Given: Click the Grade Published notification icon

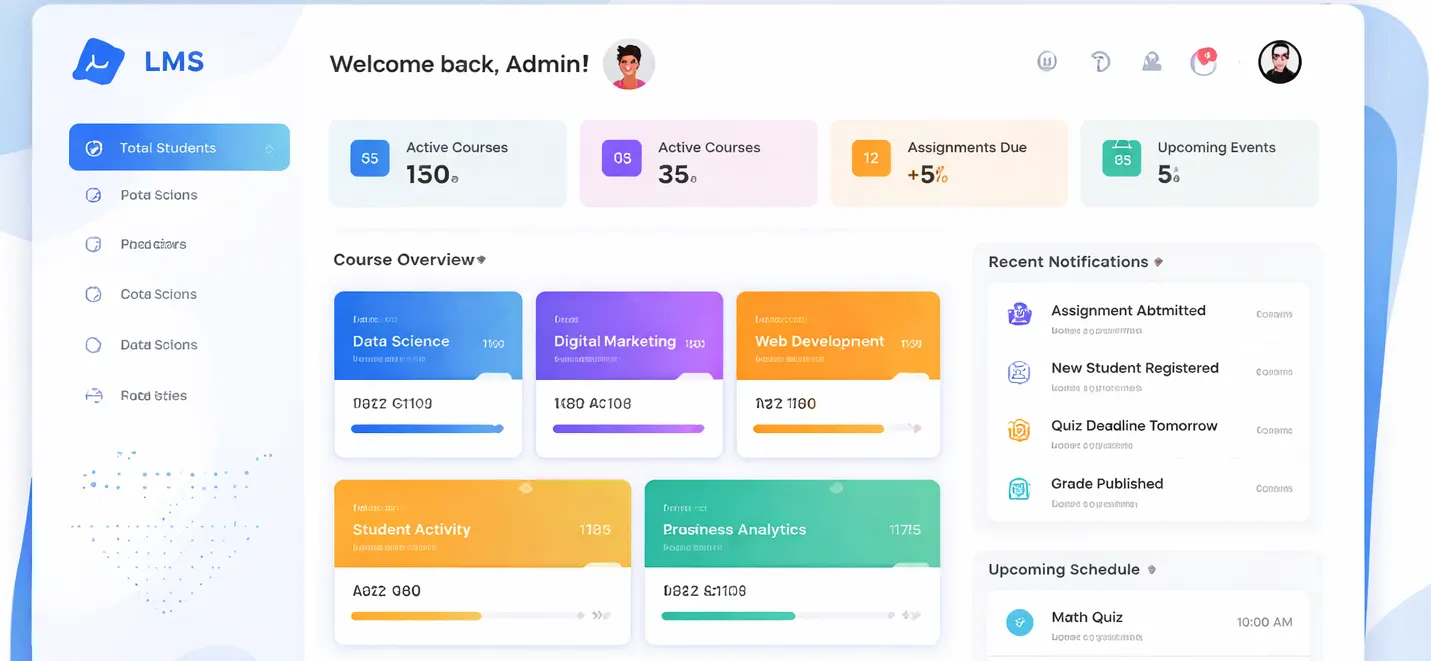Looking at the screenshot, I should 1019,489.
